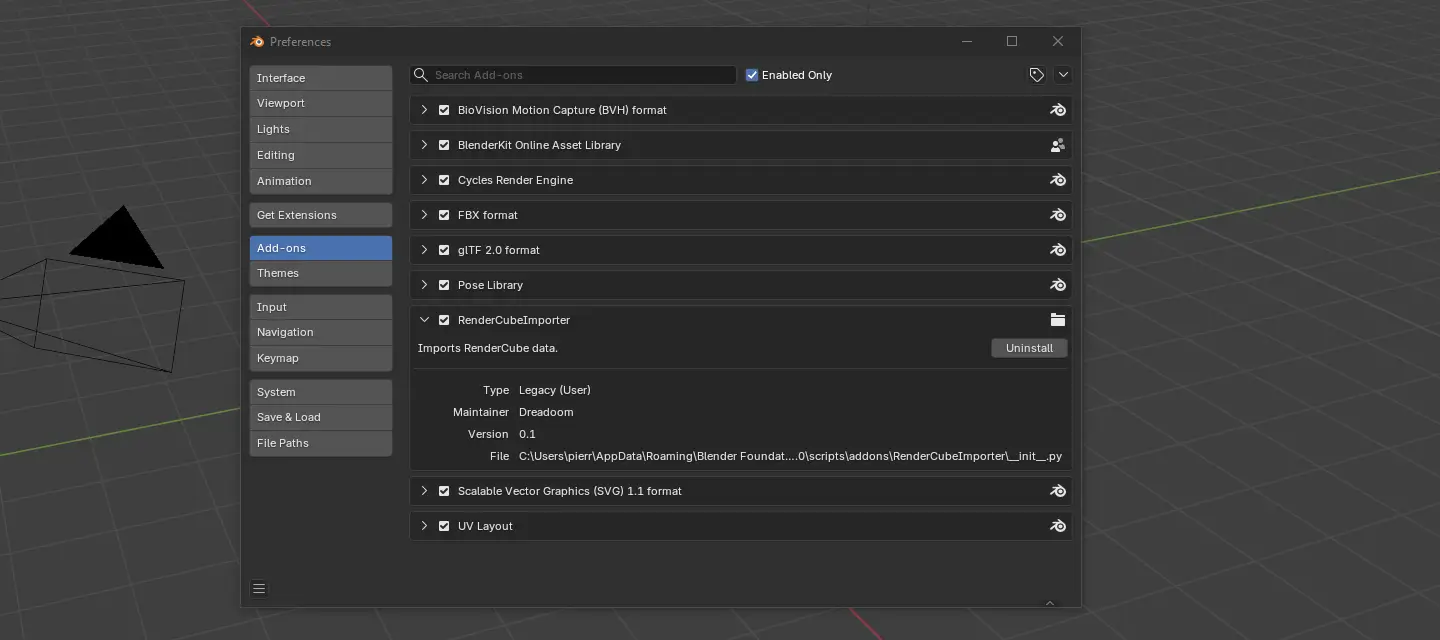Uncheck the Pose Library add-on
The image size is (1440, 640).
[x=444, y=285]
